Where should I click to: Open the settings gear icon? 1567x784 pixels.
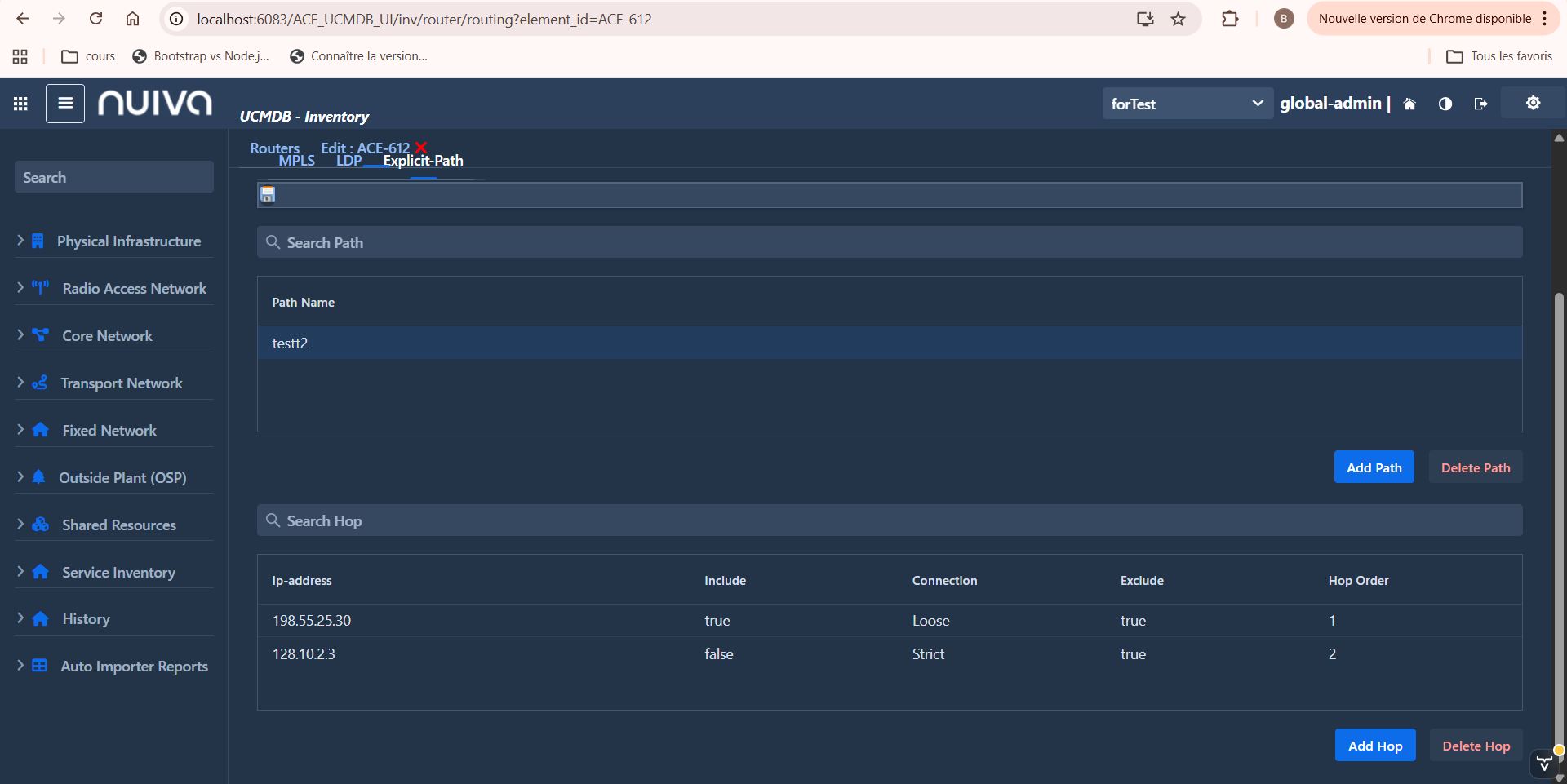coord(1533,103)
